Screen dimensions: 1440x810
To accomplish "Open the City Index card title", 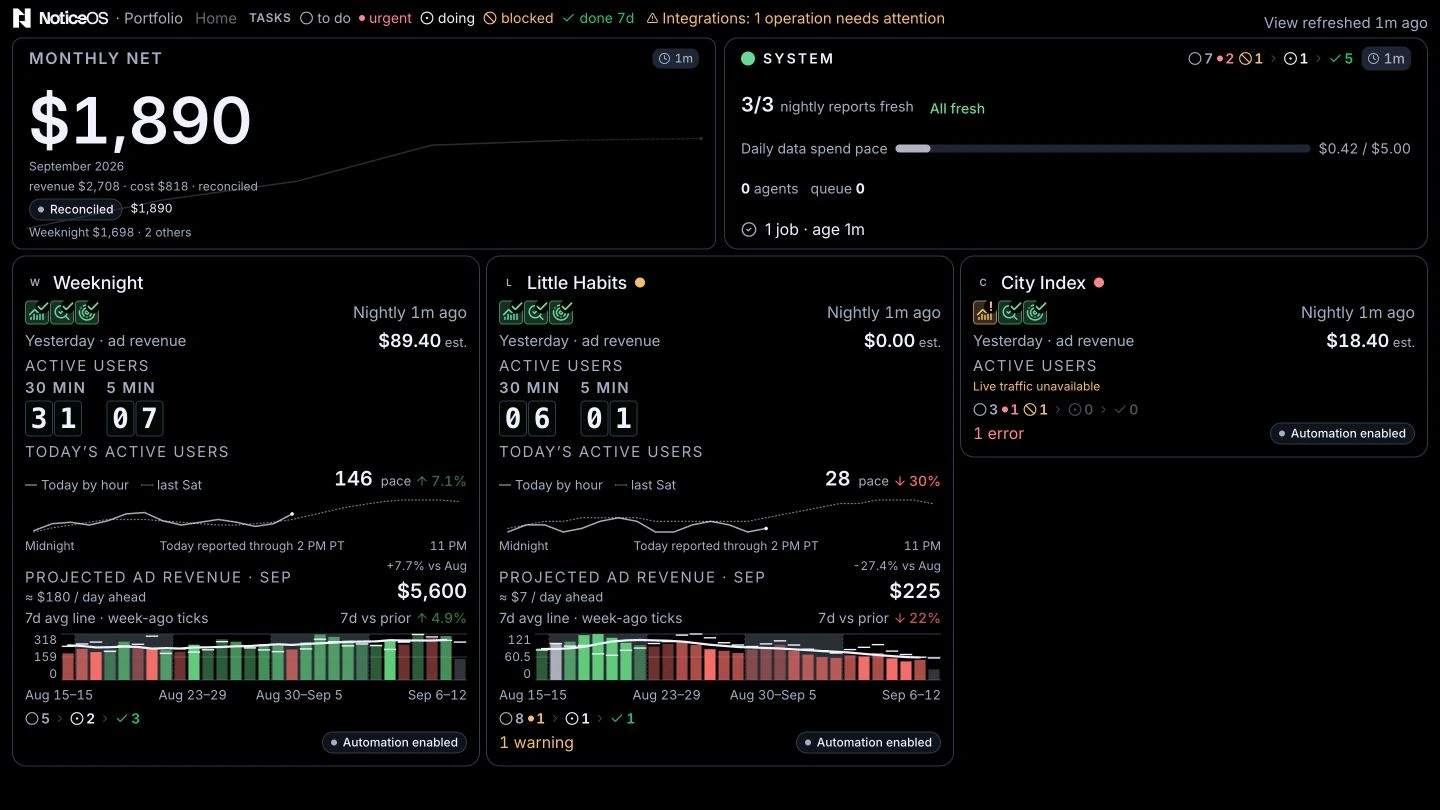I will point(1043,282).
